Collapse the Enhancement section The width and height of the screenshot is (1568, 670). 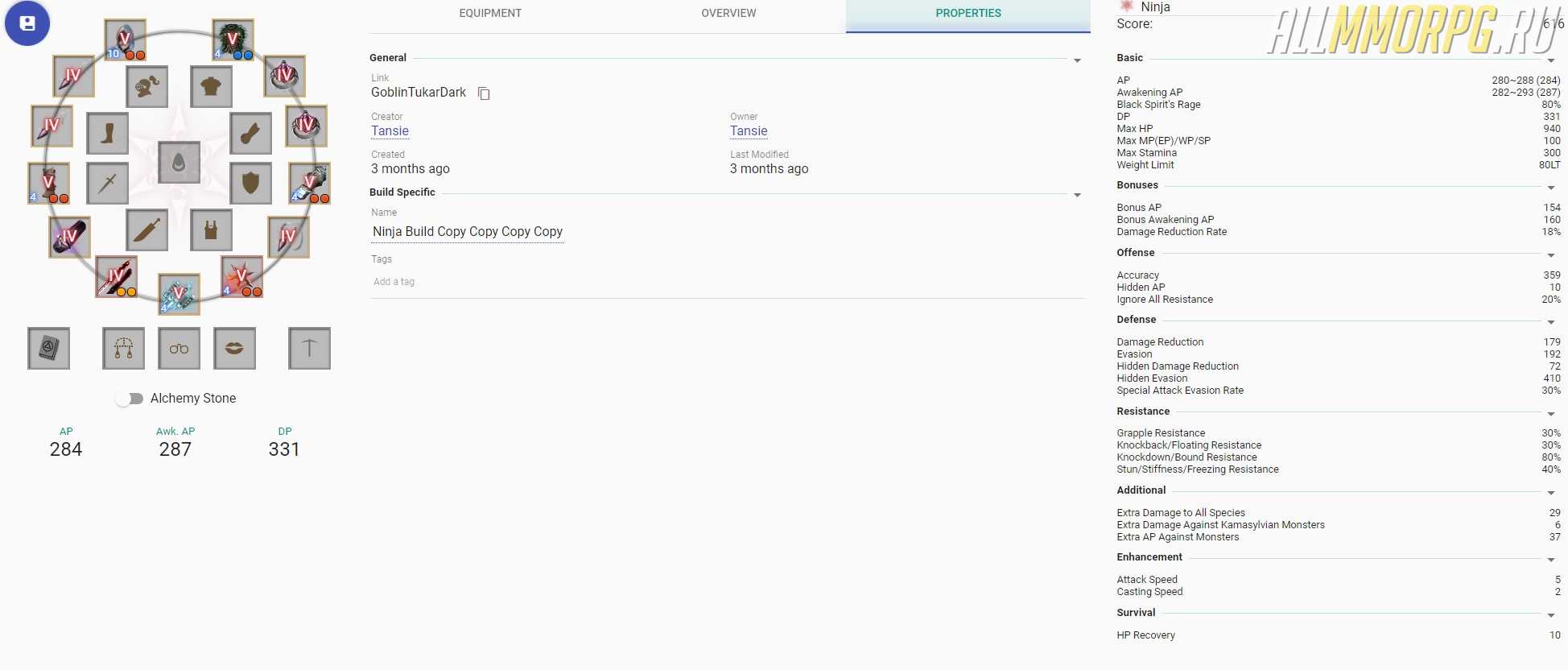coord(1550,560)
